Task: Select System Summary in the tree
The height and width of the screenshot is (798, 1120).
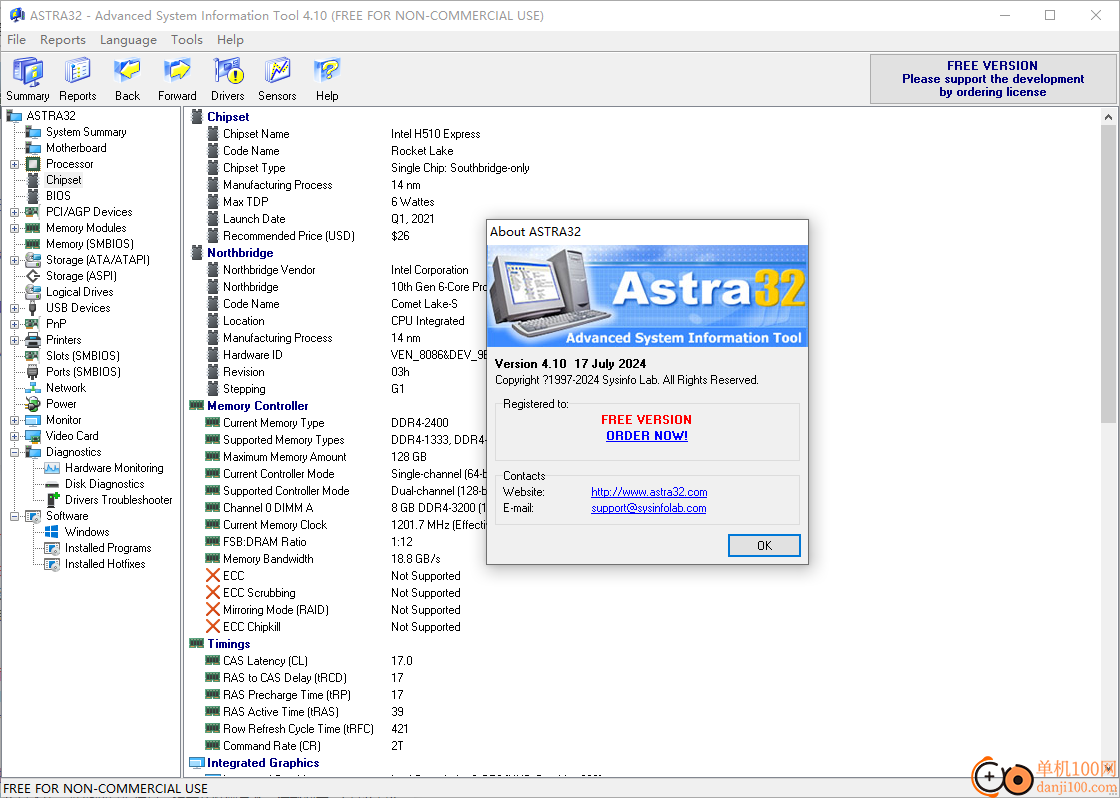Action: click(86, 132)
